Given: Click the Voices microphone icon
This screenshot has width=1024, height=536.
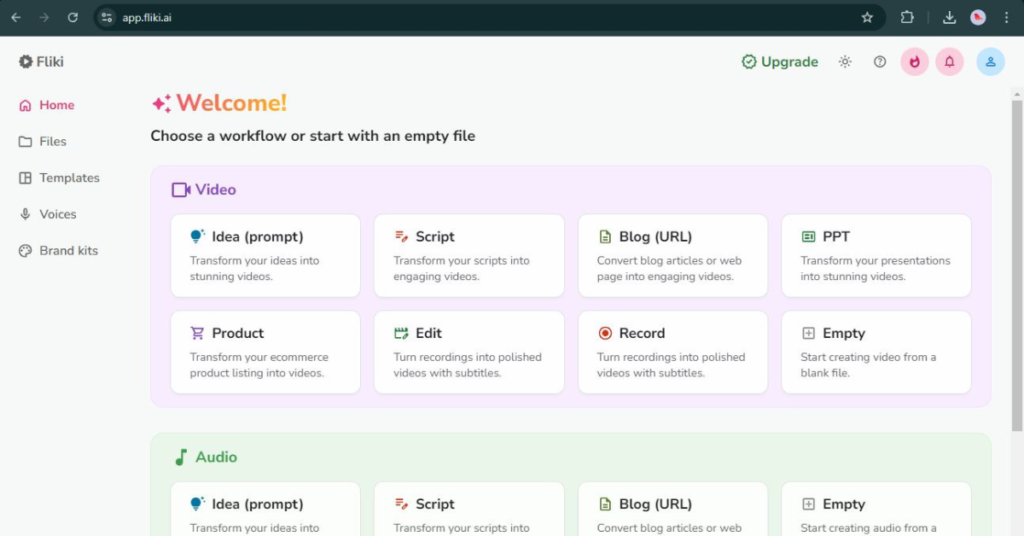Looking at the screenshot, I should [25, 214].
